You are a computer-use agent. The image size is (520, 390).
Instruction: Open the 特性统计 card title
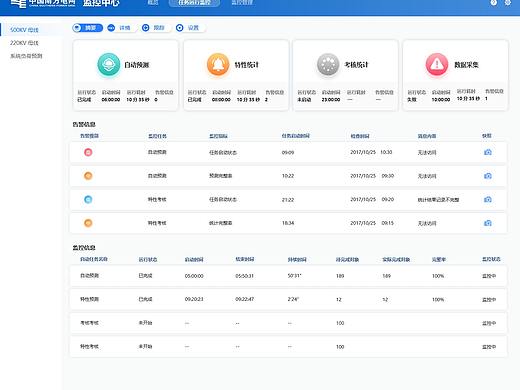[247, 65]
